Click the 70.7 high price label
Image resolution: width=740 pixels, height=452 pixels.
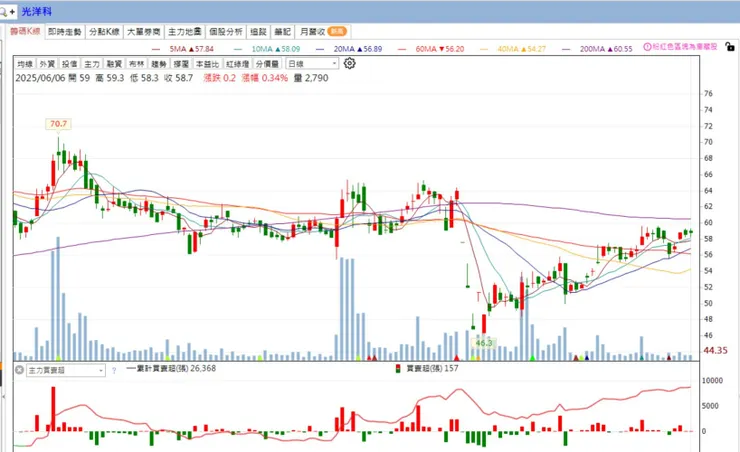coord(59,124)
